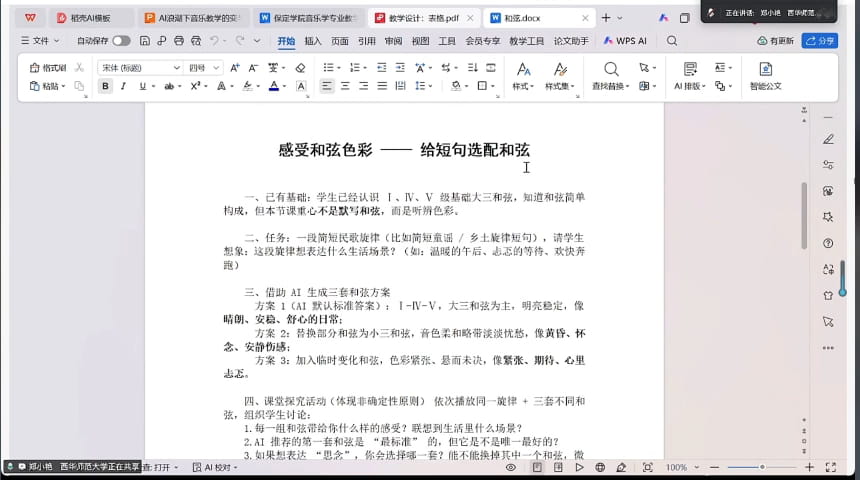Open the bullet list dropdown arrow
The width and height of the screenshot is (860, 480).
coord(338,68)
